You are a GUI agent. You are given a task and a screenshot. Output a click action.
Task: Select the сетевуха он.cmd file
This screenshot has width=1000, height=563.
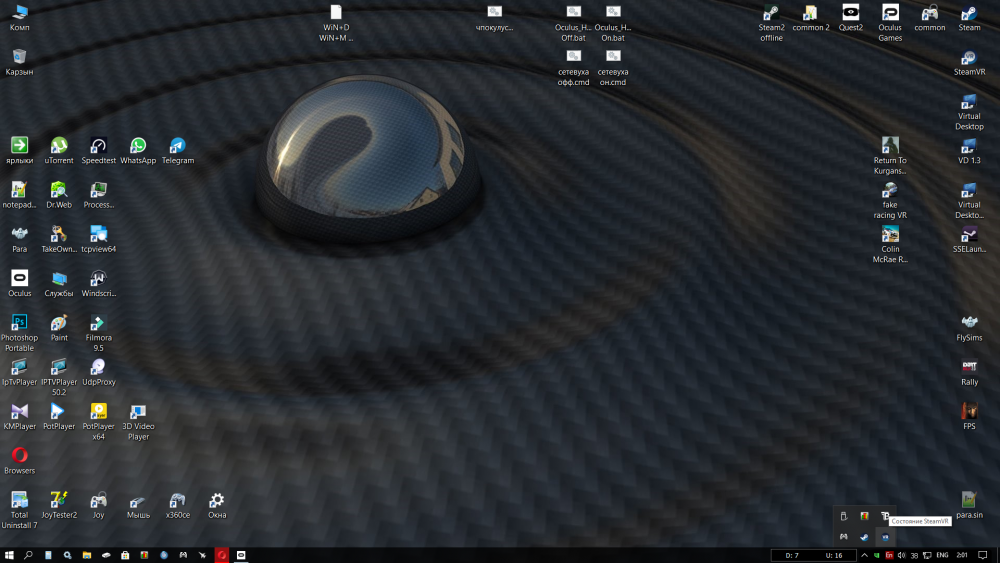[x=613, y=68]
